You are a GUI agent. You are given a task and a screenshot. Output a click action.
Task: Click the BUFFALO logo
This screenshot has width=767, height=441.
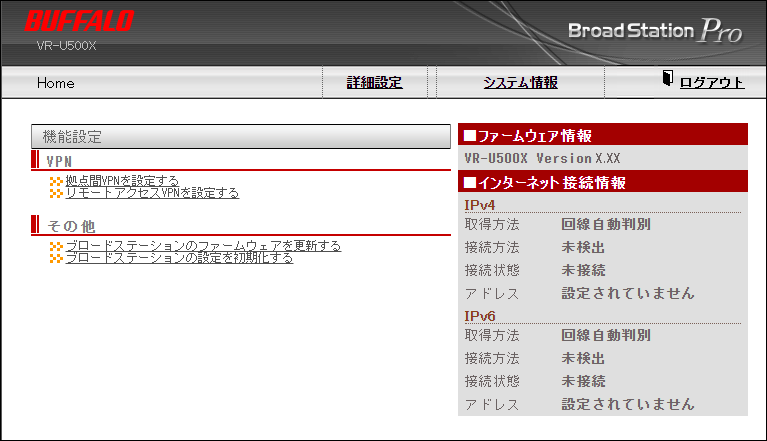[x=79, y=22]
